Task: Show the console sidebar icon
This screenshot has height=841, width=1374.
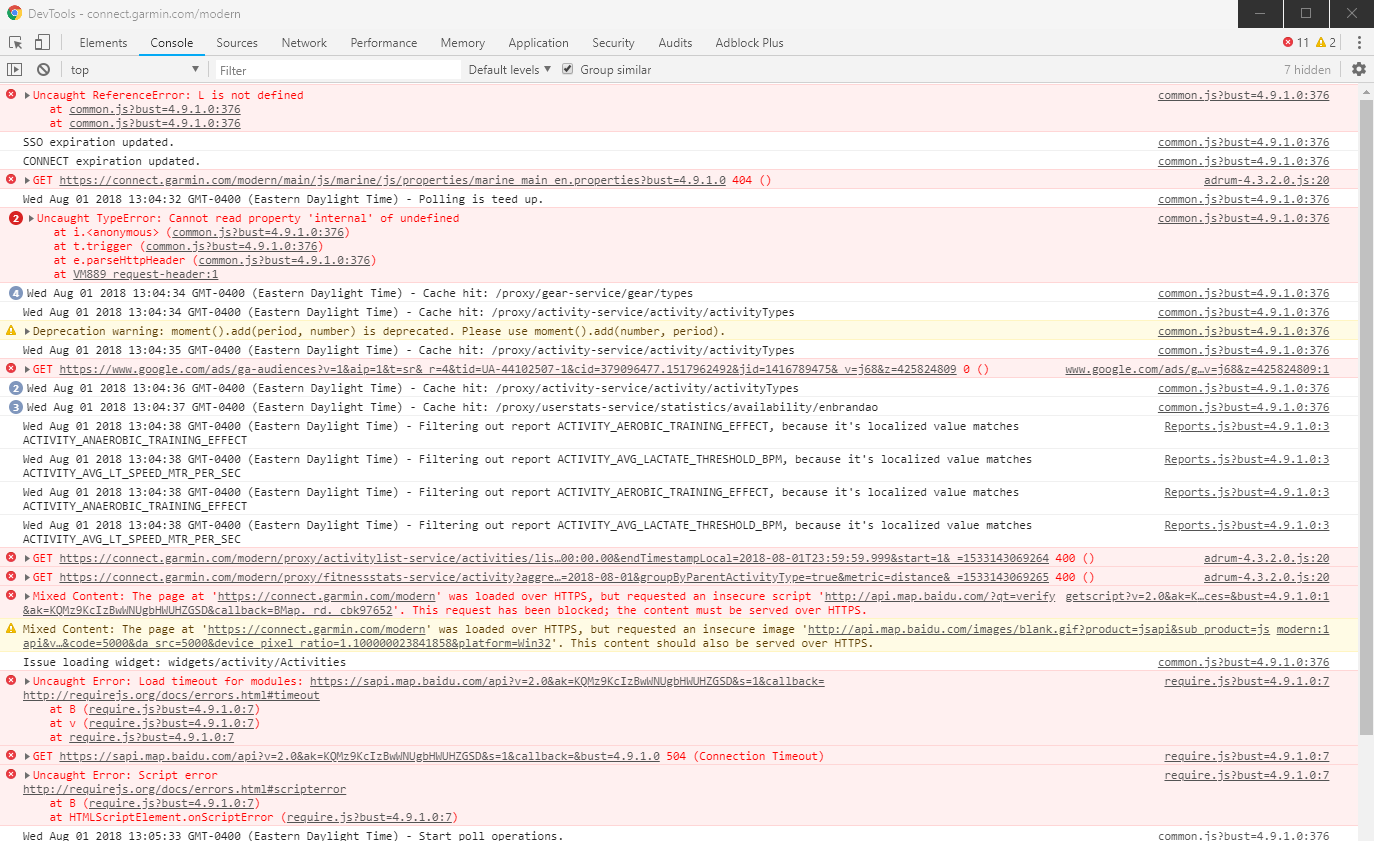Action: pos(14,70)
